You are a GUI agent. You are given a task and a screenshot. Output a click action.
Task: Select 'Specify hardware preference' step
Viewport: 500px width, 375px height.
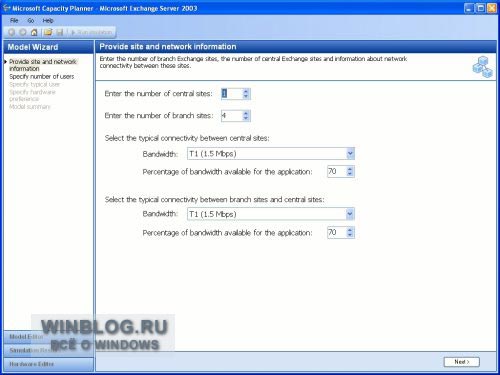[32, 95]
